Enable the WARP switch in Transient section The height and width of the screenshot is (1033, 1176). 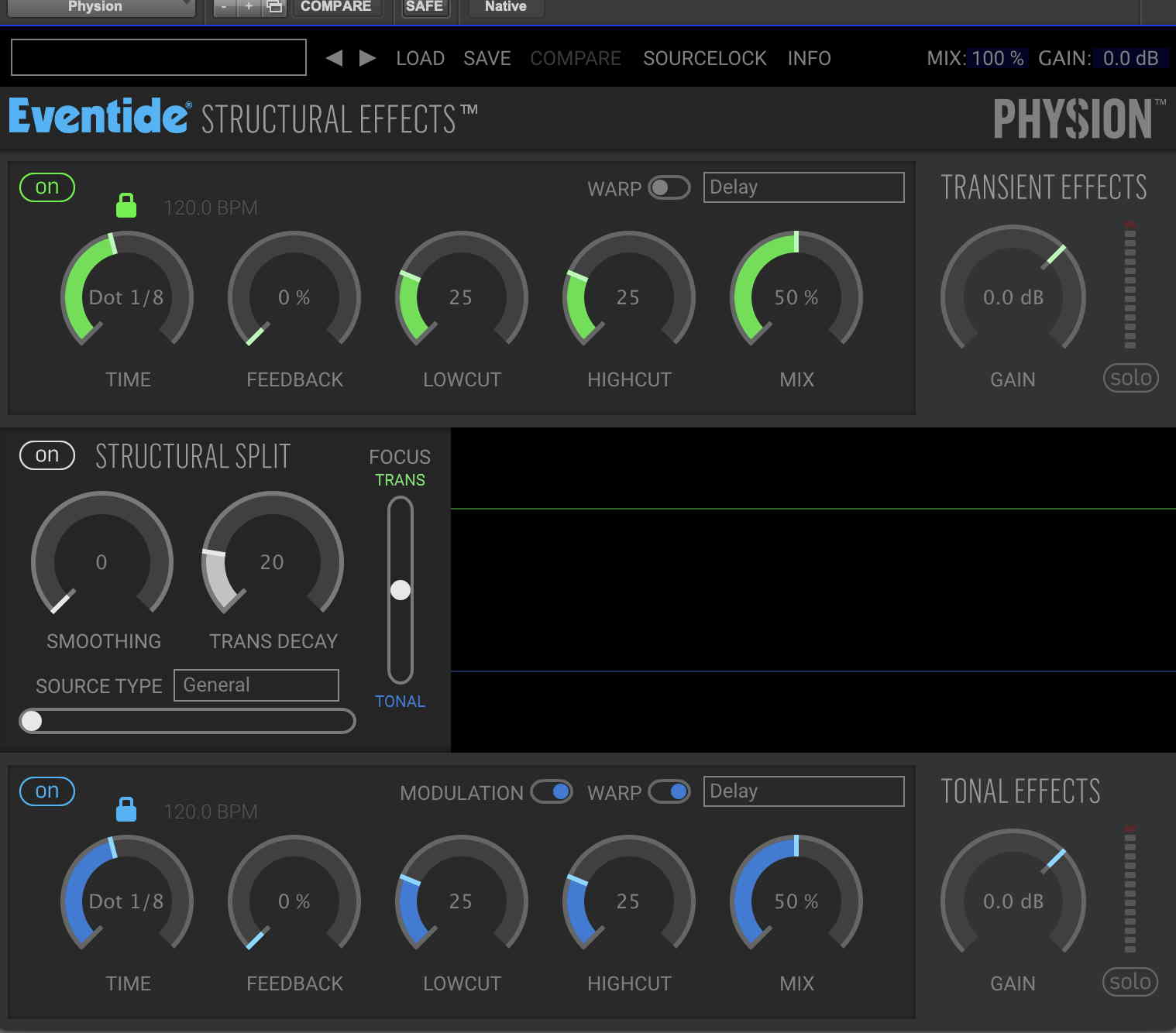pos(669,188)
